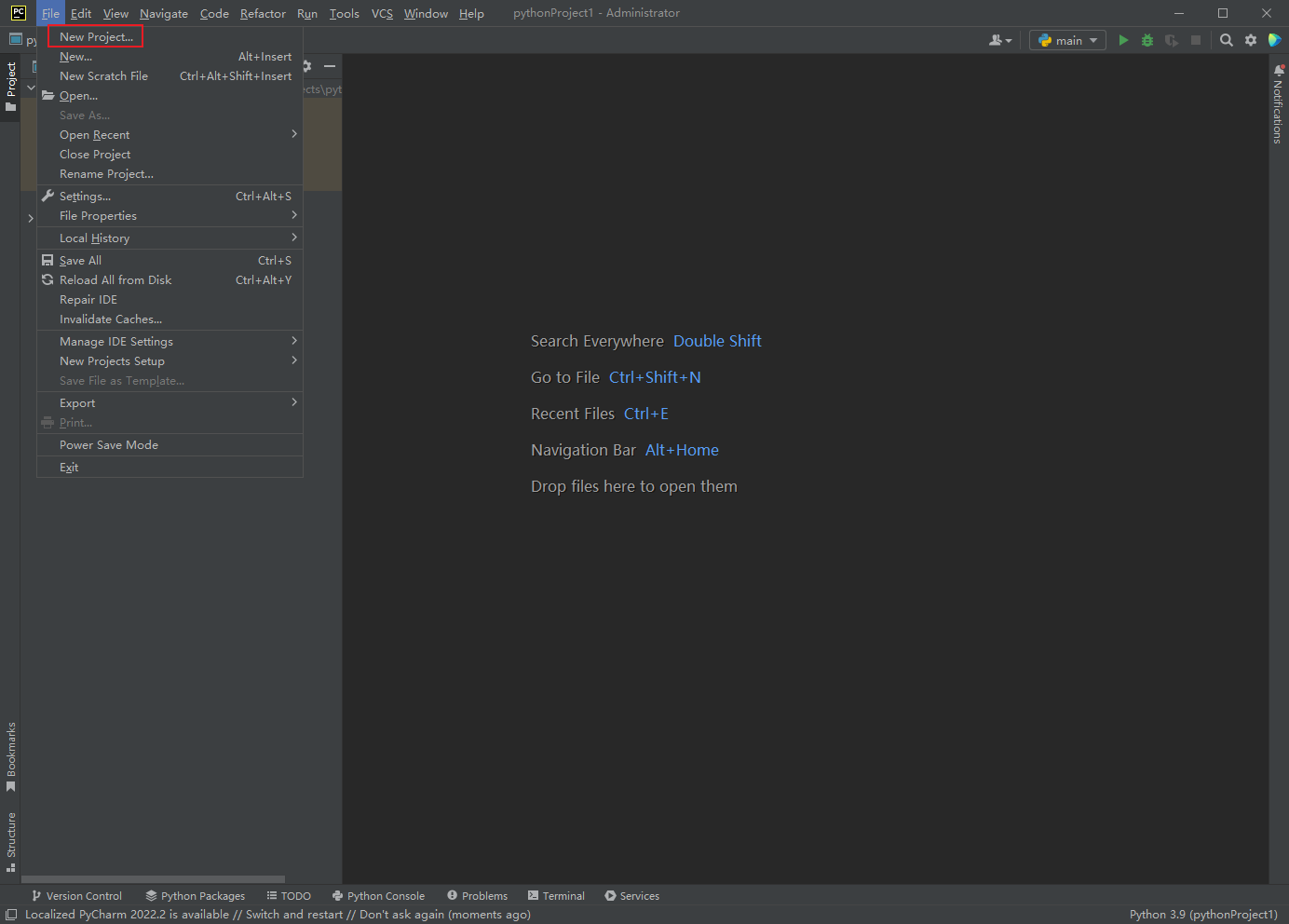The height and width of the screenshot is (924, 1289).
Task: Open IDE settings via the gear icon
Action: 1250,40
